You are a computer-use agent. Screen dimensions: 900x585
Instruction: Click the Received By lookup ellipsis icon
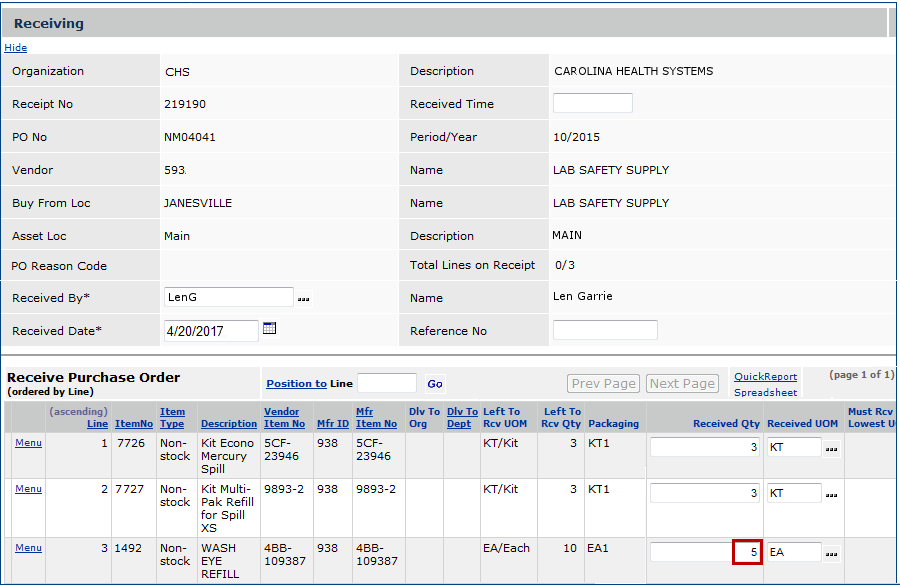click(304, 298)
